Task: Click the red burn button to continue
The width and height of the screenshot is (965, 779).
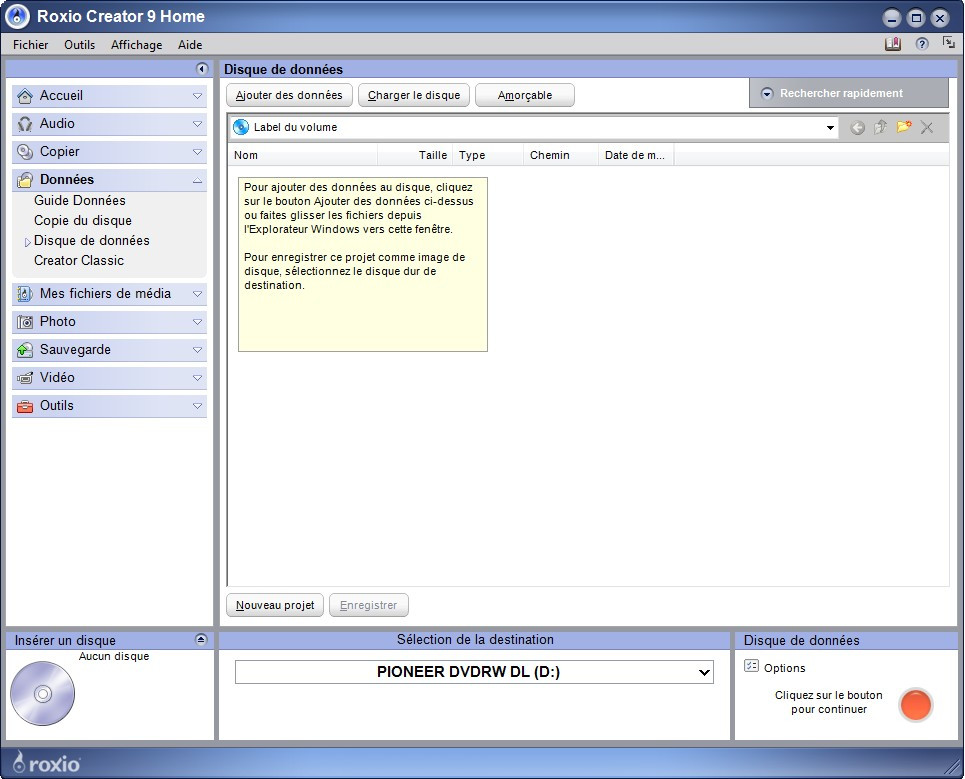Action: point(916,705)
